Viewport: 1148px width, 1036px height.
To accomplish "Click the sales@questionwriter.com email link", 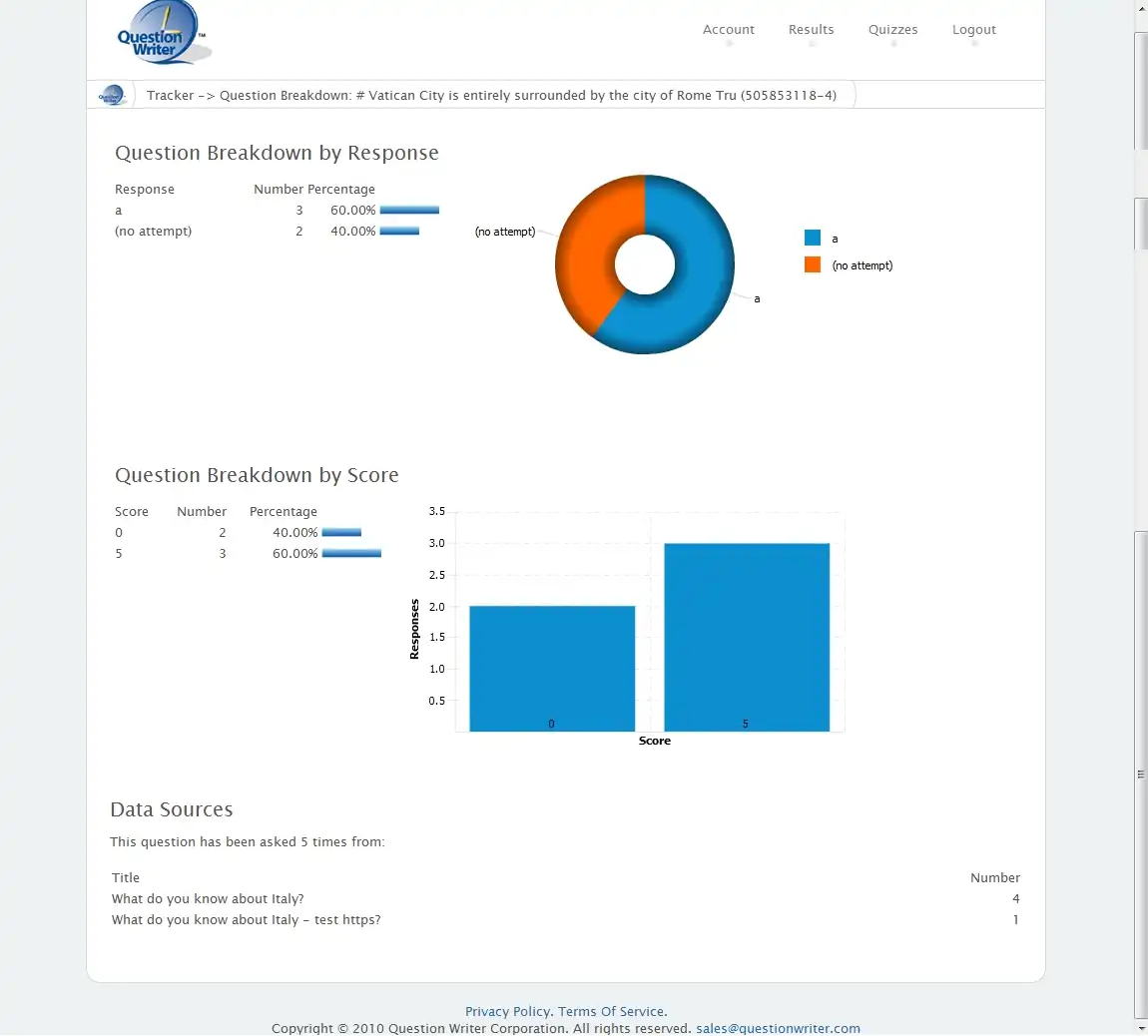I will (778, 1028).
